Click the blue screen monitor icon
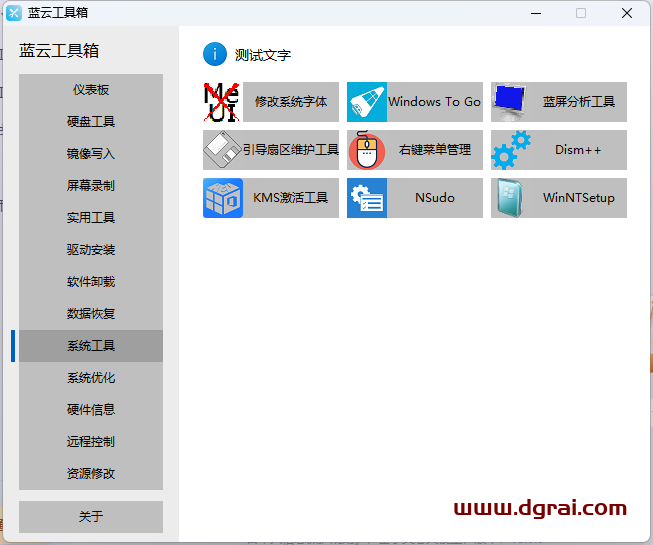 511,102
